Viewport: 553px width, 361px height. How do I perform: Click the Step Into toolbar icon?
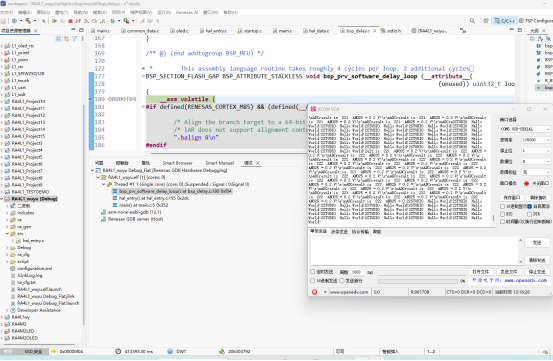point(86,21)
